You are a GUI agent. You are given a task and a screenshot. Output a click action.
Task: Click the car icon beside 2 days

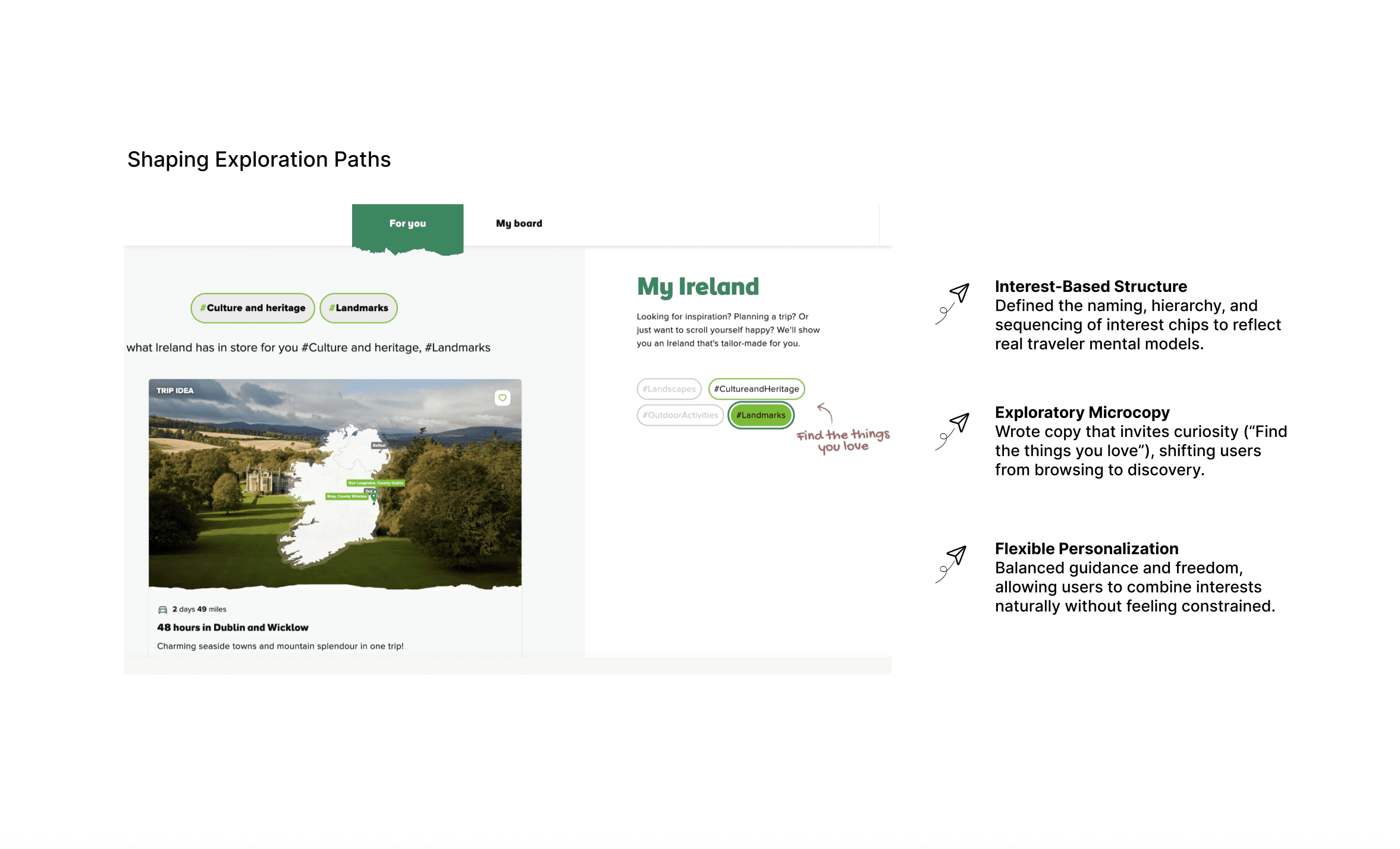[162, 609]
